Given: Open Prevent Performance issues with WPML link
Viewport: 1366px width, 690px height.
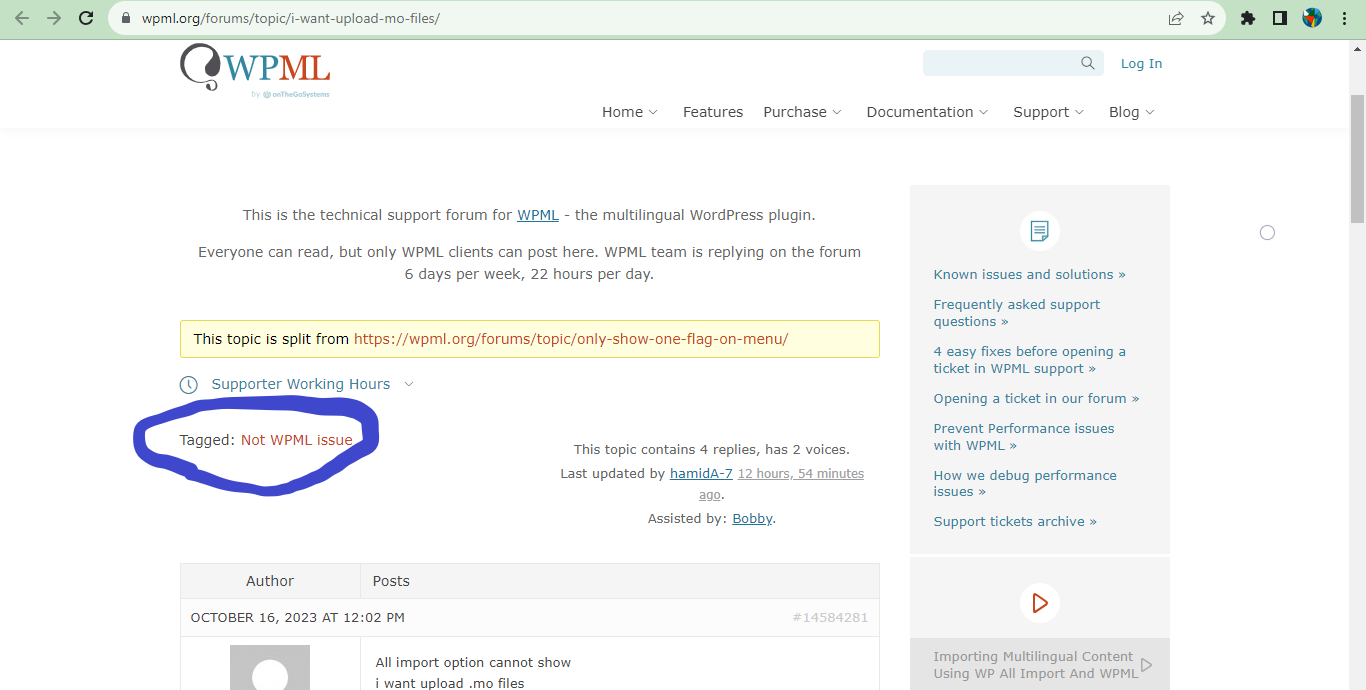Looking at the screenshot, I should tap(1024, 437).
